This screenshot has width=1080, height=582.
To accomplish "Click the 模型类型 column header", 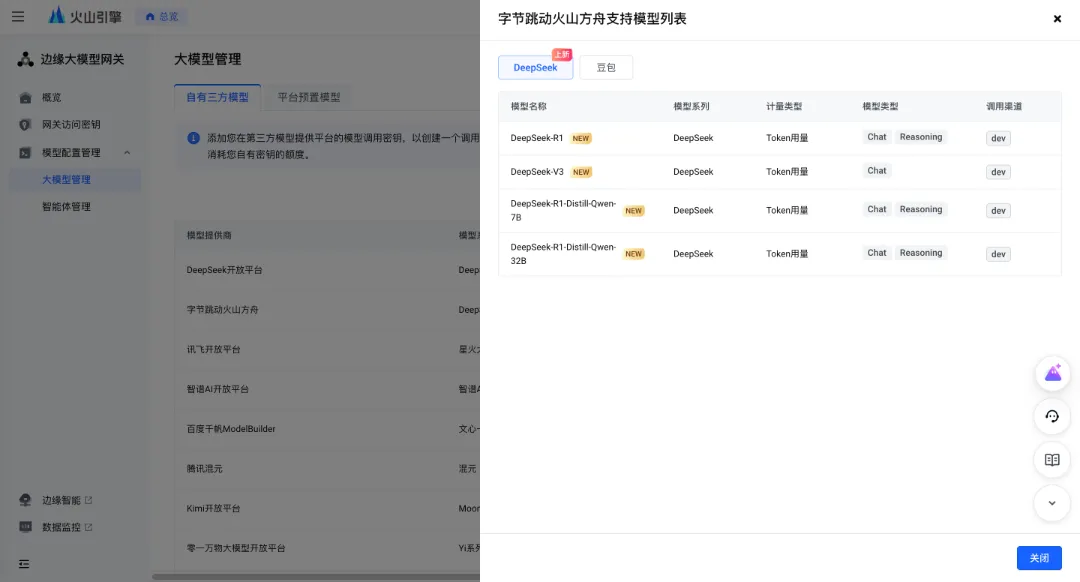I will pos(880,106).
